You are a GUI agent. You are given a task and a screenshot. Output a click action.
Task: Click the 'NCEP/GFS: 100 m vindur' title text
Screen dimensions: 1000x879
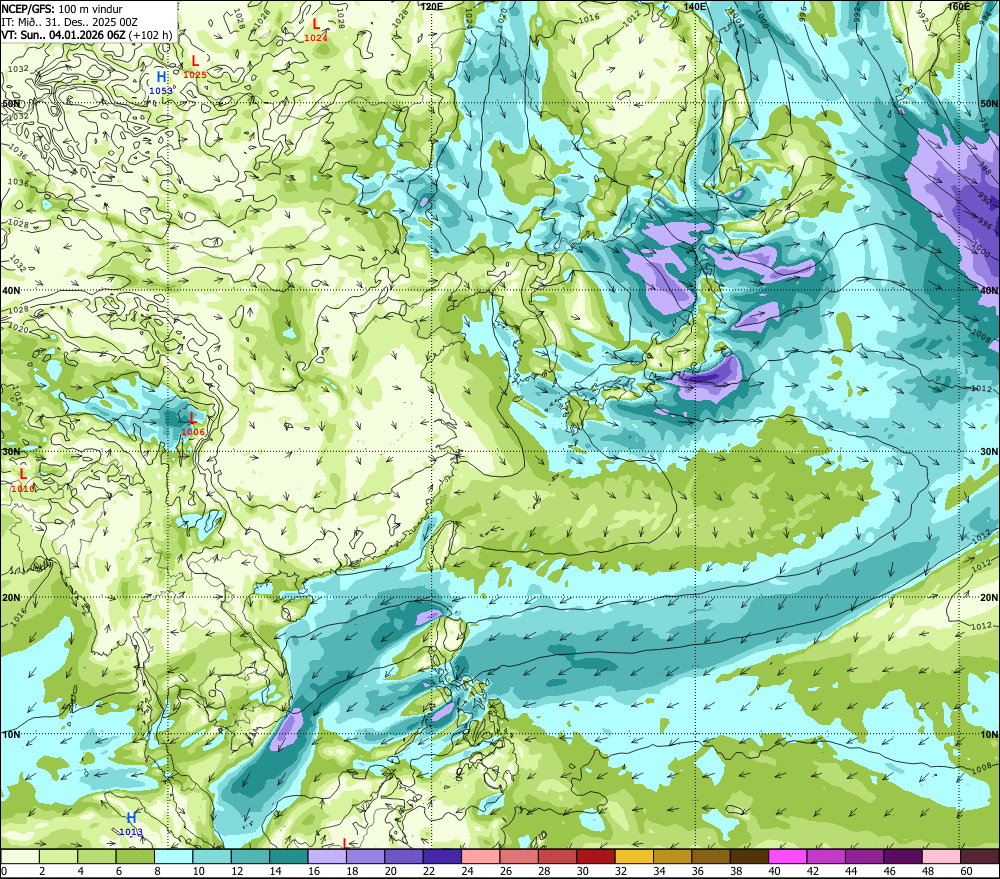pos(62,9)
